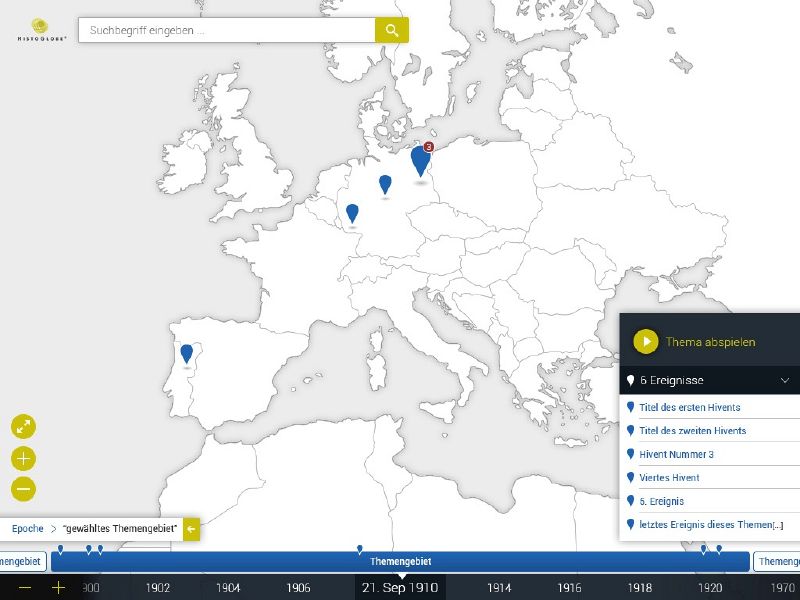Click "gewähltes Themengebiet" breadcrumb text
Image resolution: width=800 pixels, height=600 pixels.
tap(120, 529)
